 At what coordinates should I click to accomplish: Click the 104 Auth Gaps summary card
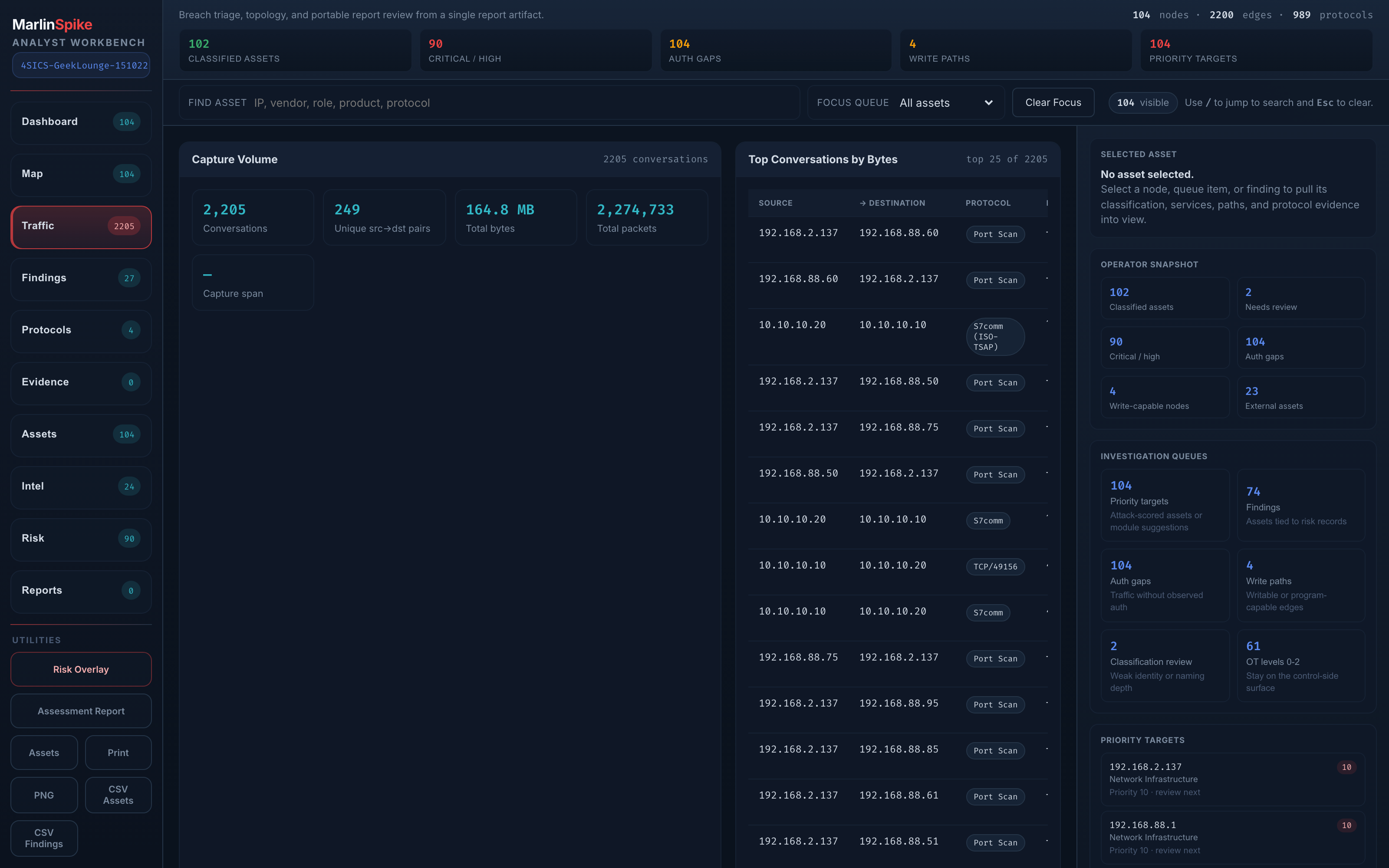(x=776, y=50)
